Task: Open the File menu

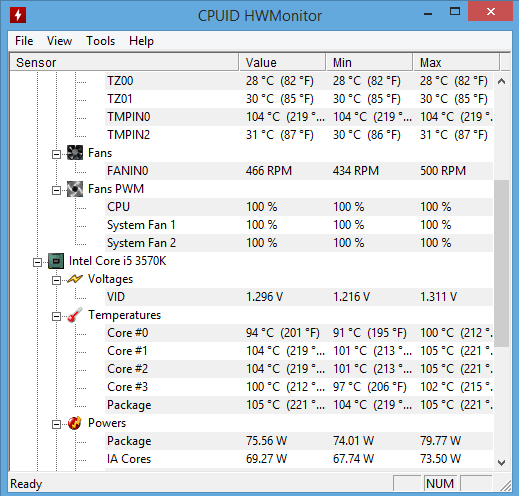Action: pyautogui.click(x=24, y=41)
